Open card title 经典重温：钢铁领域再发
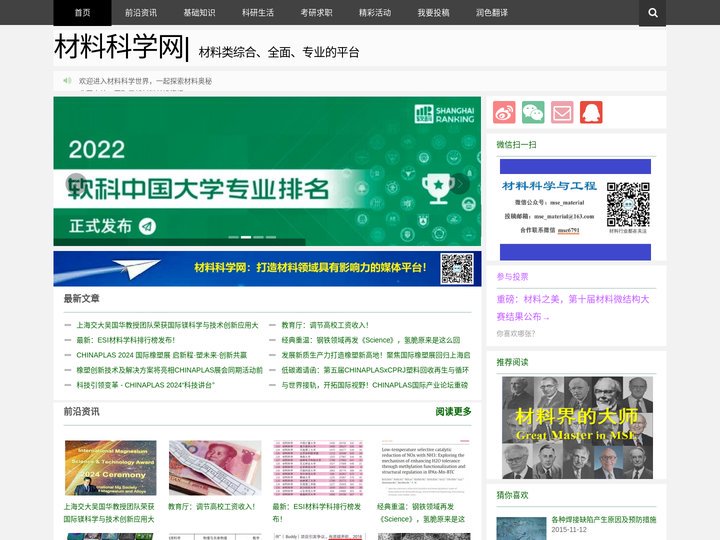The height and width of the screenshot is (540, 720). pyautogui.click(x=421, y=512)
